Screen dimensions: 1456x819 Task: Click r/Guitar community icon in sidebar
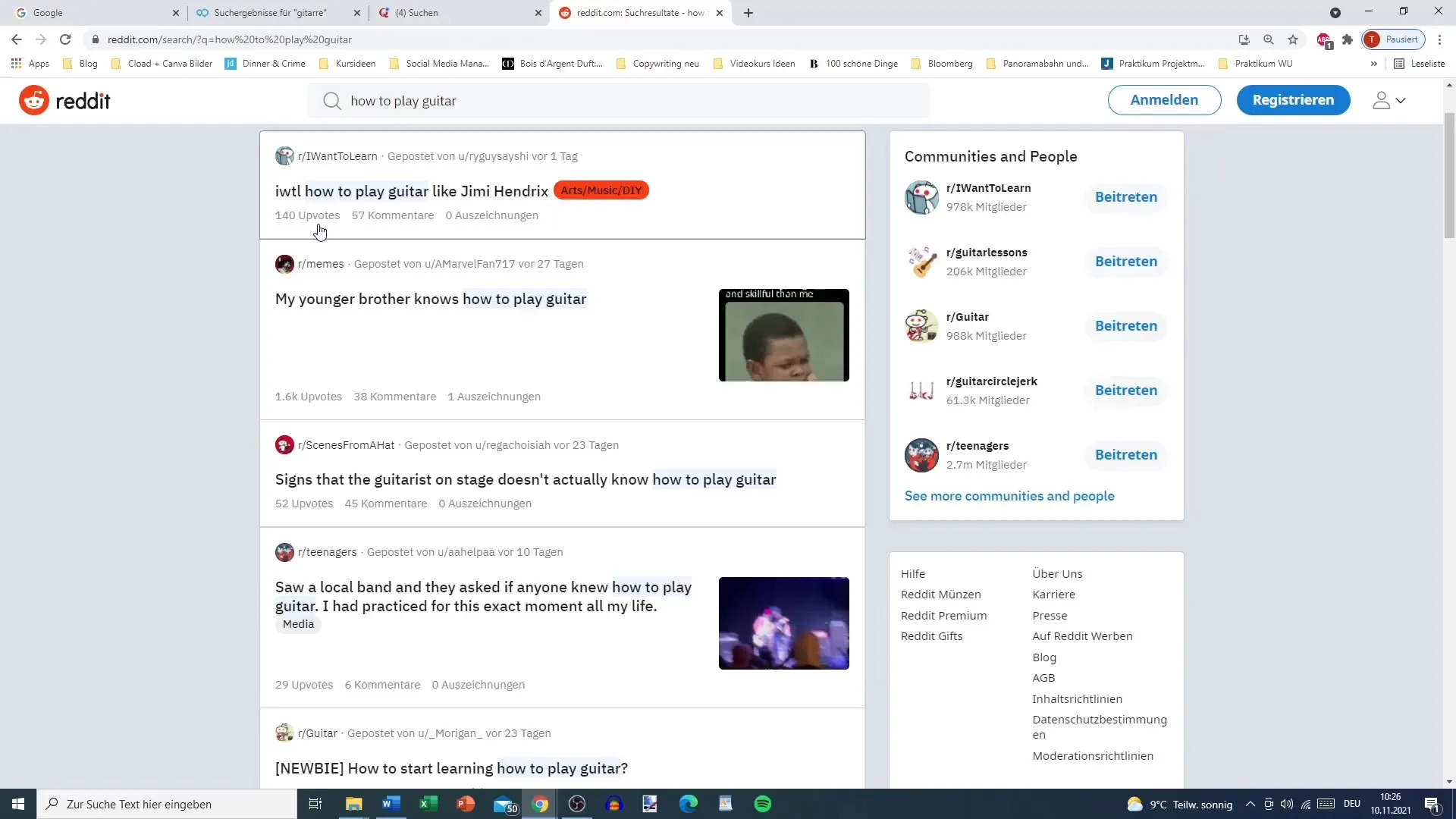921,326
